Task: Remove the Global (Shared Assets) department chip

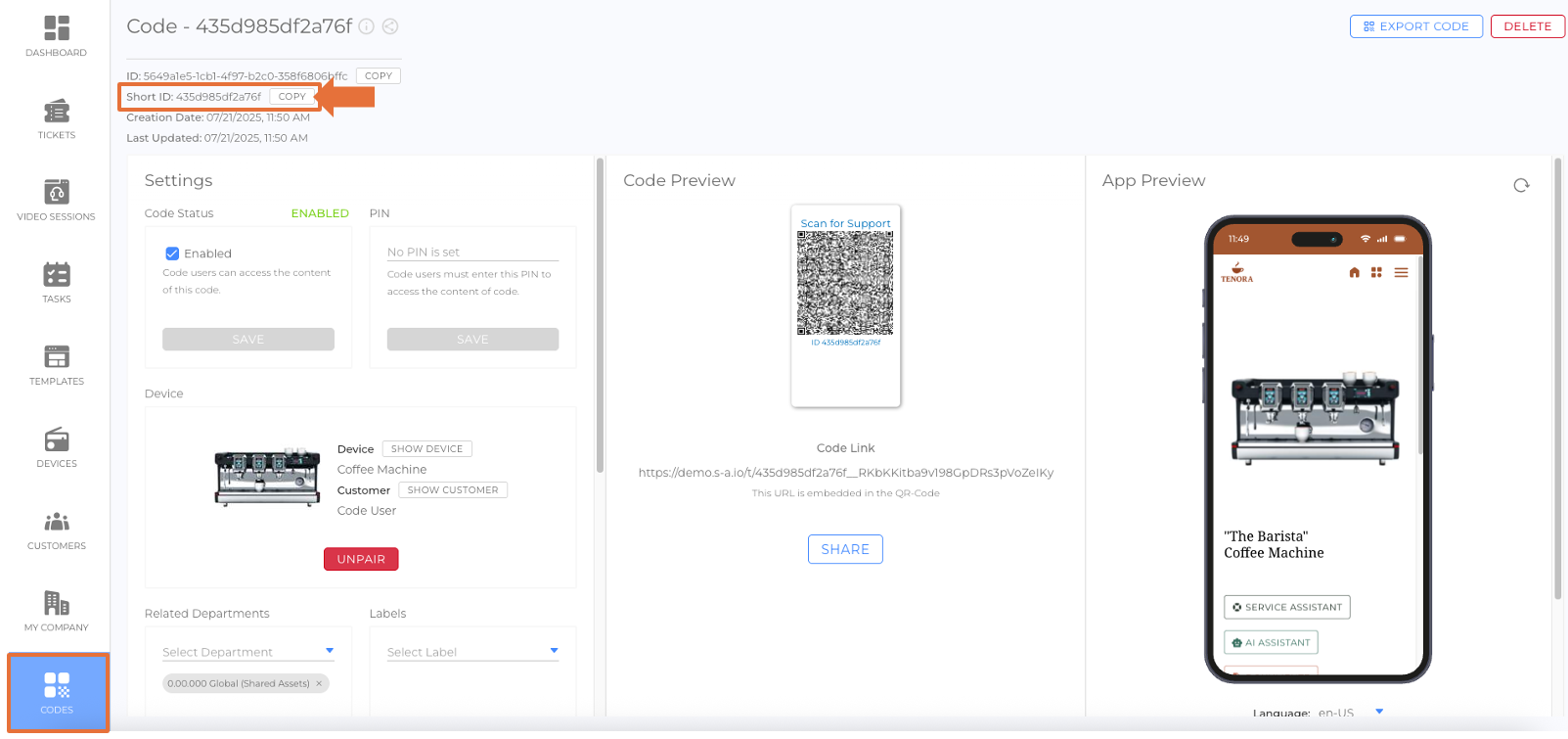Action: [x=319, y=683]
